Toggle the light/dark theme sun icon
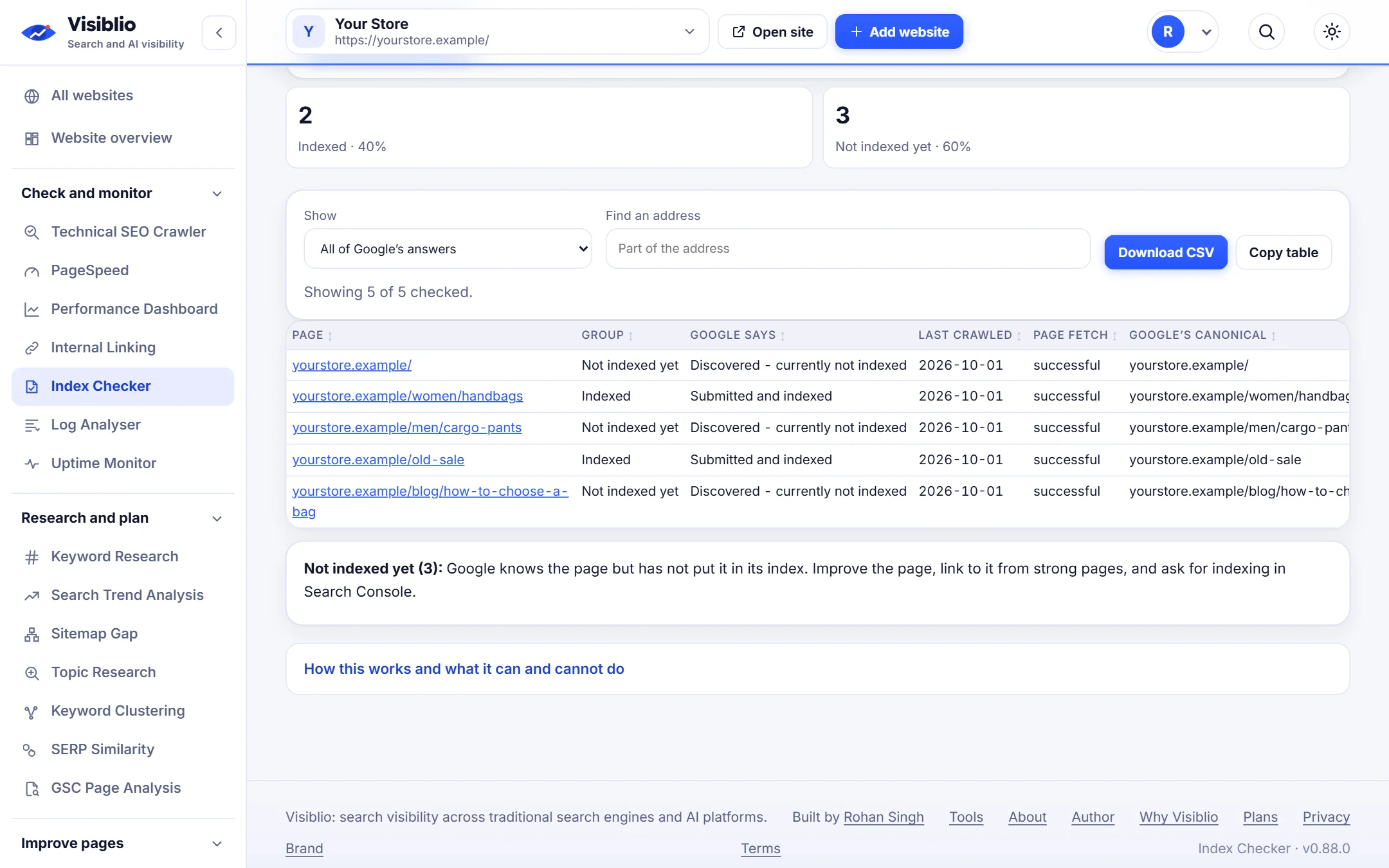This screenshot has height=868, width=1389. coord(1332,32)
